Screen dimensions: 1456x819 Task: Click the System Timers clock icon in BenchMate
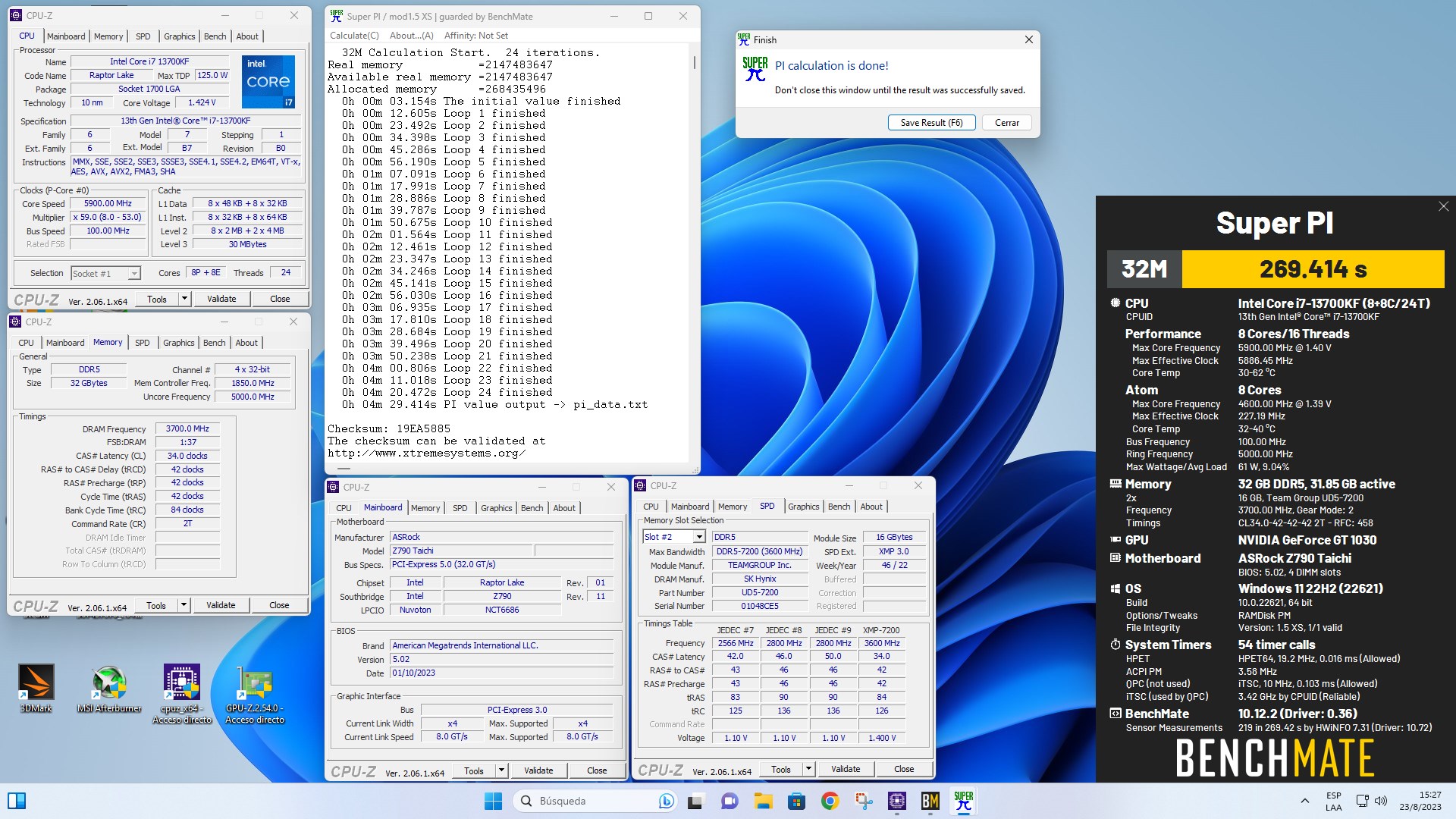tap(1115, 645)
